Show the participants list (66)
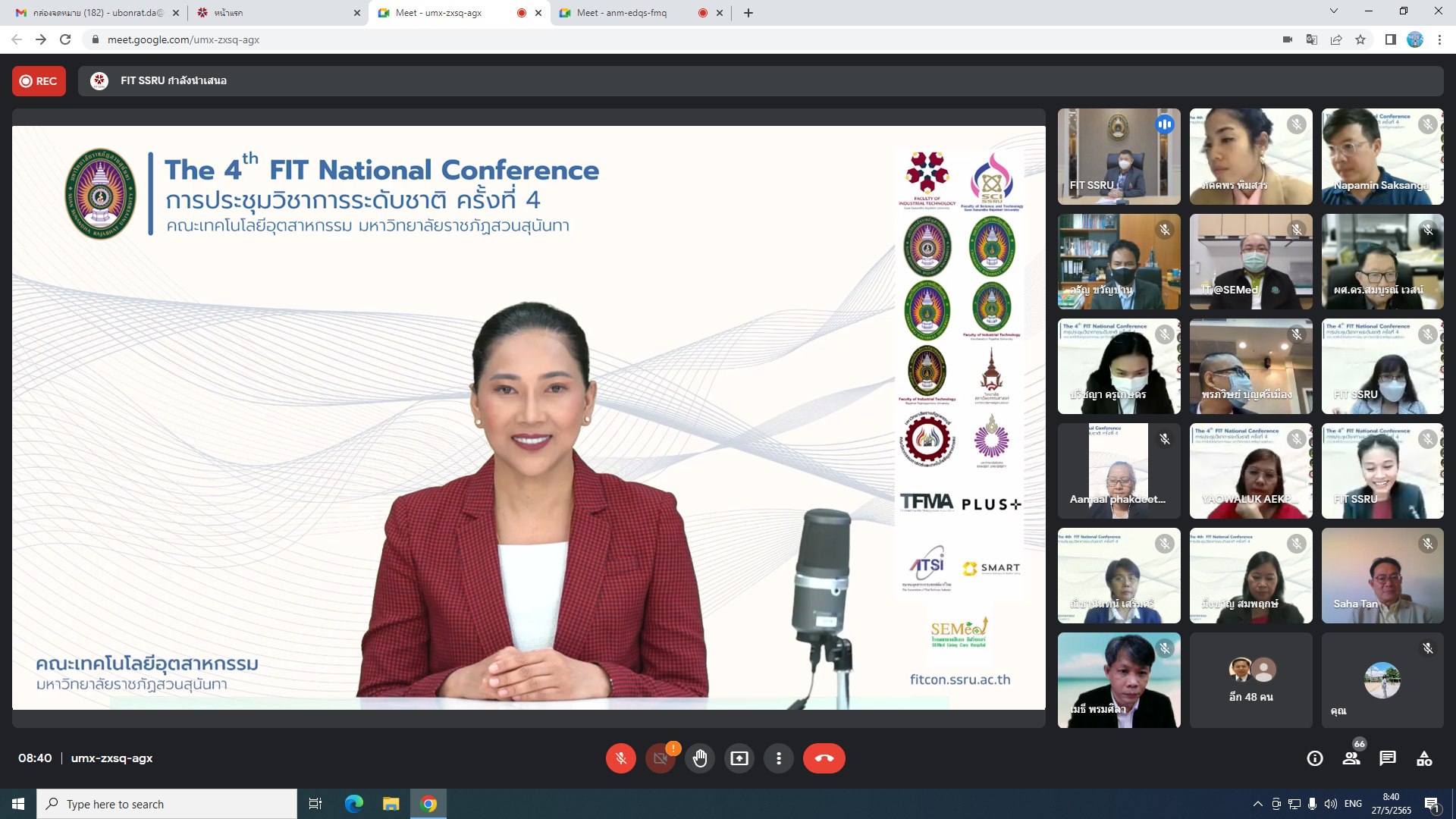Image resolution: width=1456 pixels, height=819 pixels. click(x=1351, y=758)
